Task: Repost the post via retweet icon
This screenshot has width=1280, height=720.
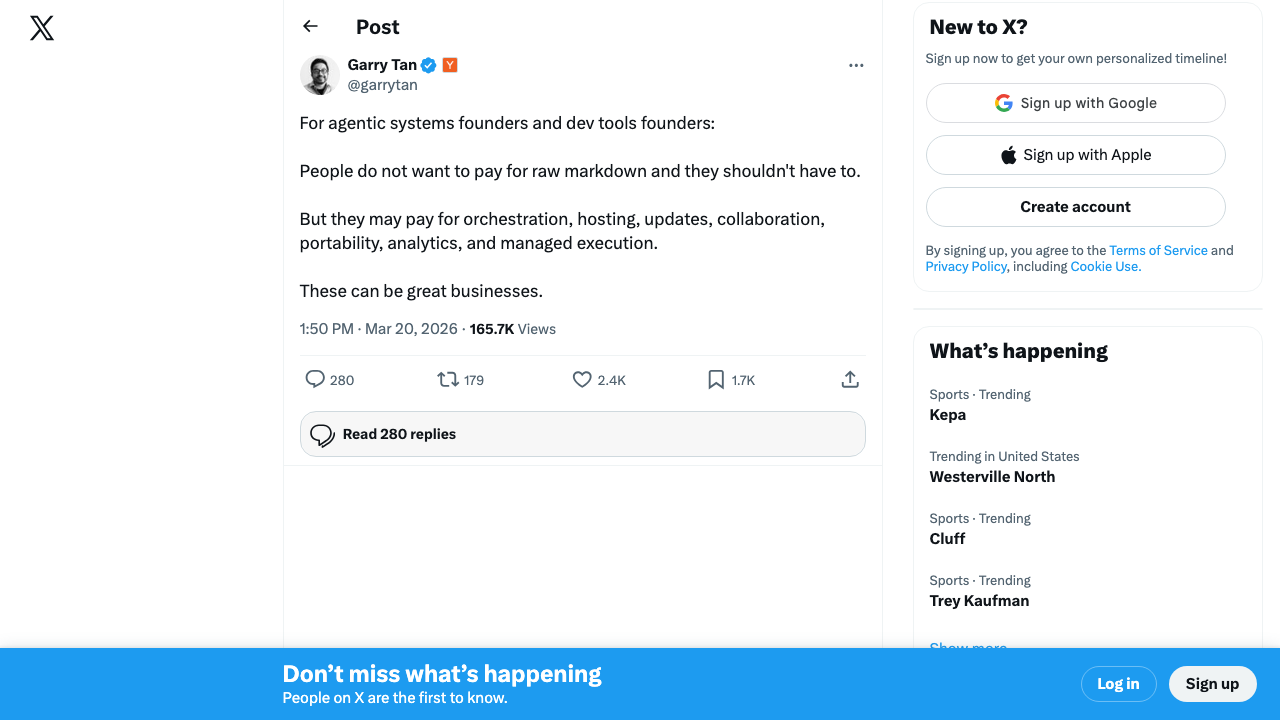Action: [448, 379]
